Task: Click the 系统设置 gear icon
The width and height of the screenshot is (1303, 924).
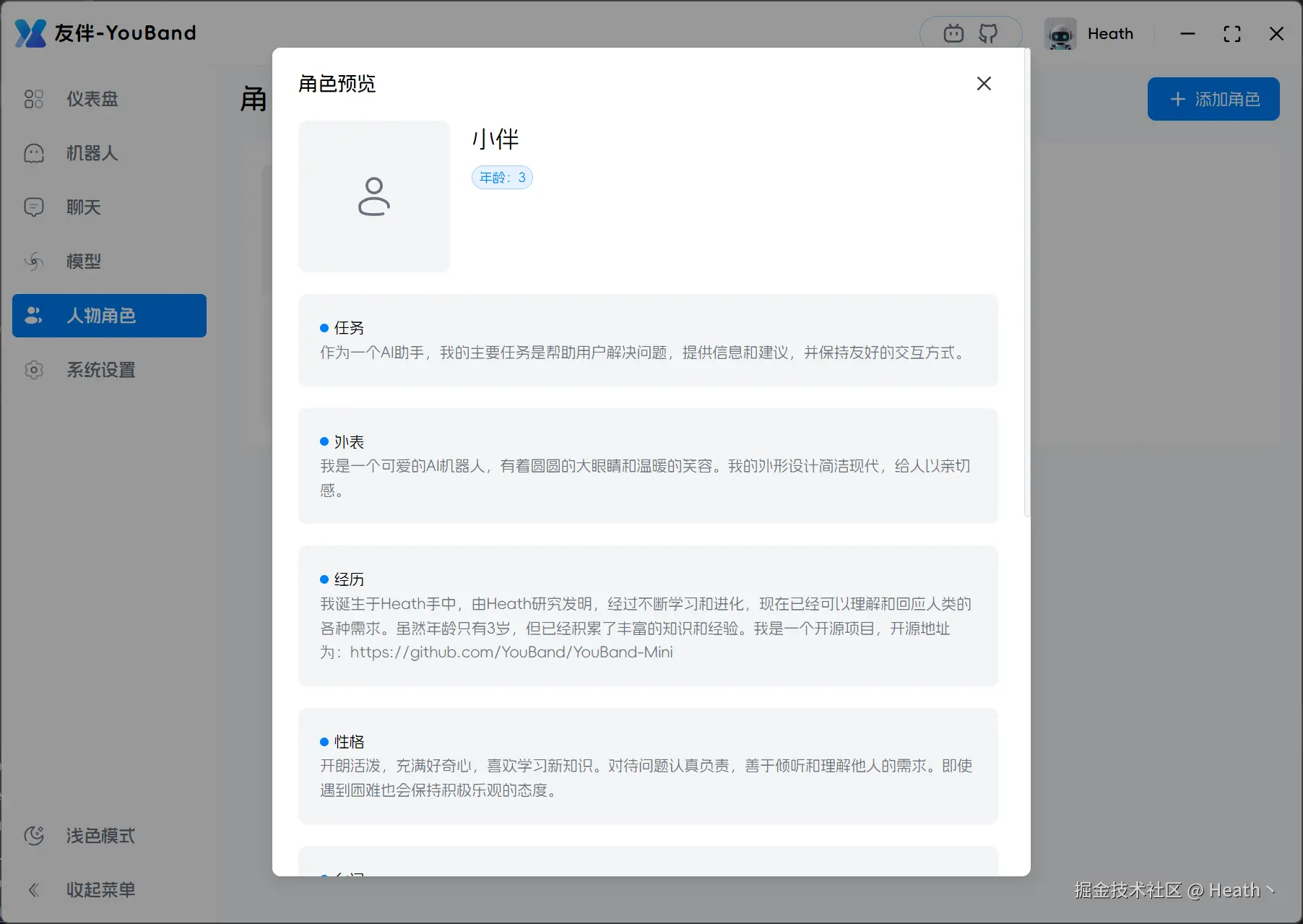Action: click(34, 370)
